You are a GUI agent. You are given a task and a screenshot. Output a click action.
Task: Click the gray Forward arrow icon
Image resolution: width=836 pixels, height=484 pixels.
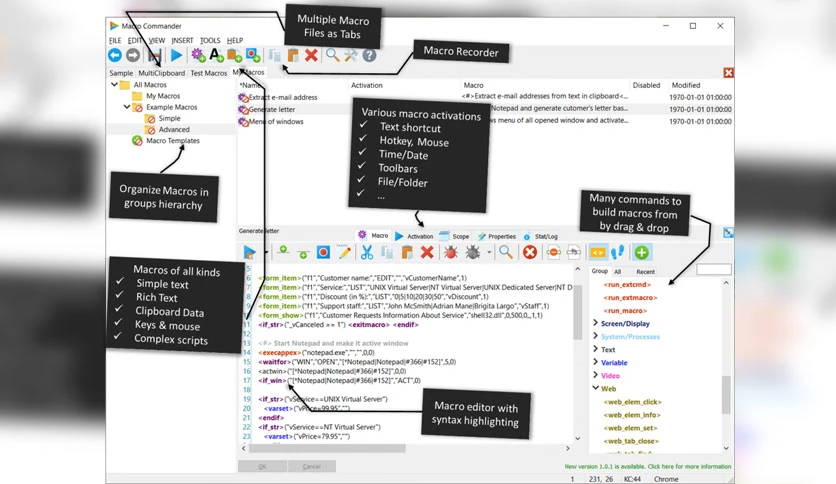[133, 55]
